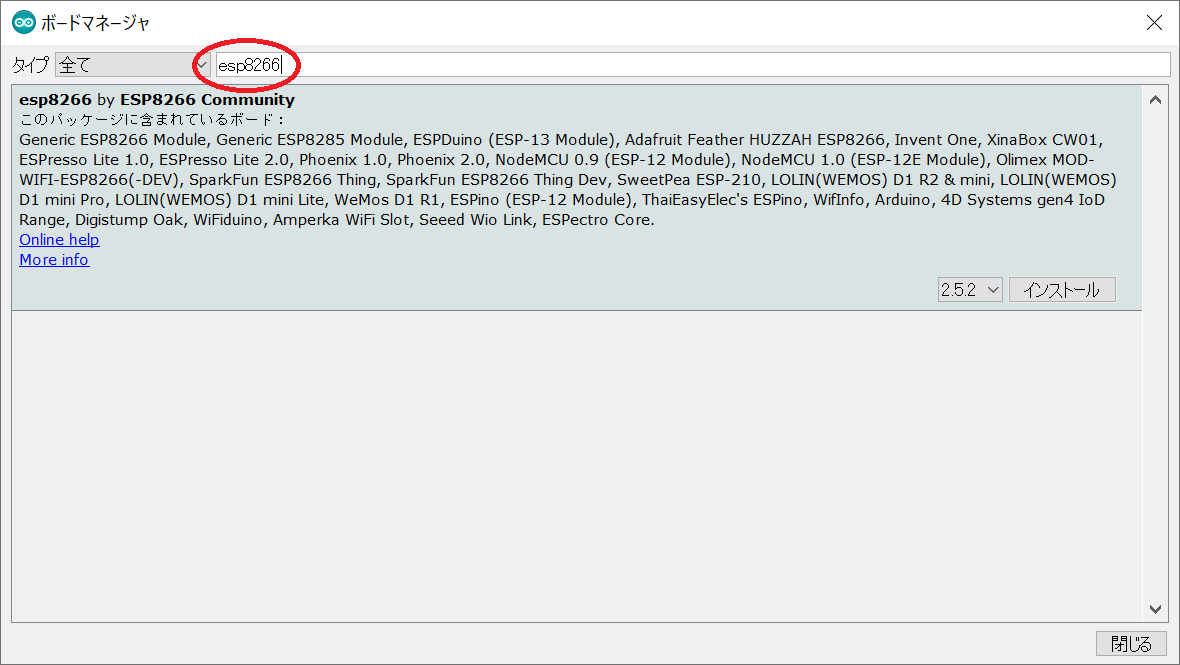Screen dimensions: 1180x665
Task: Open the Online help link
Action: click(59, 240)
